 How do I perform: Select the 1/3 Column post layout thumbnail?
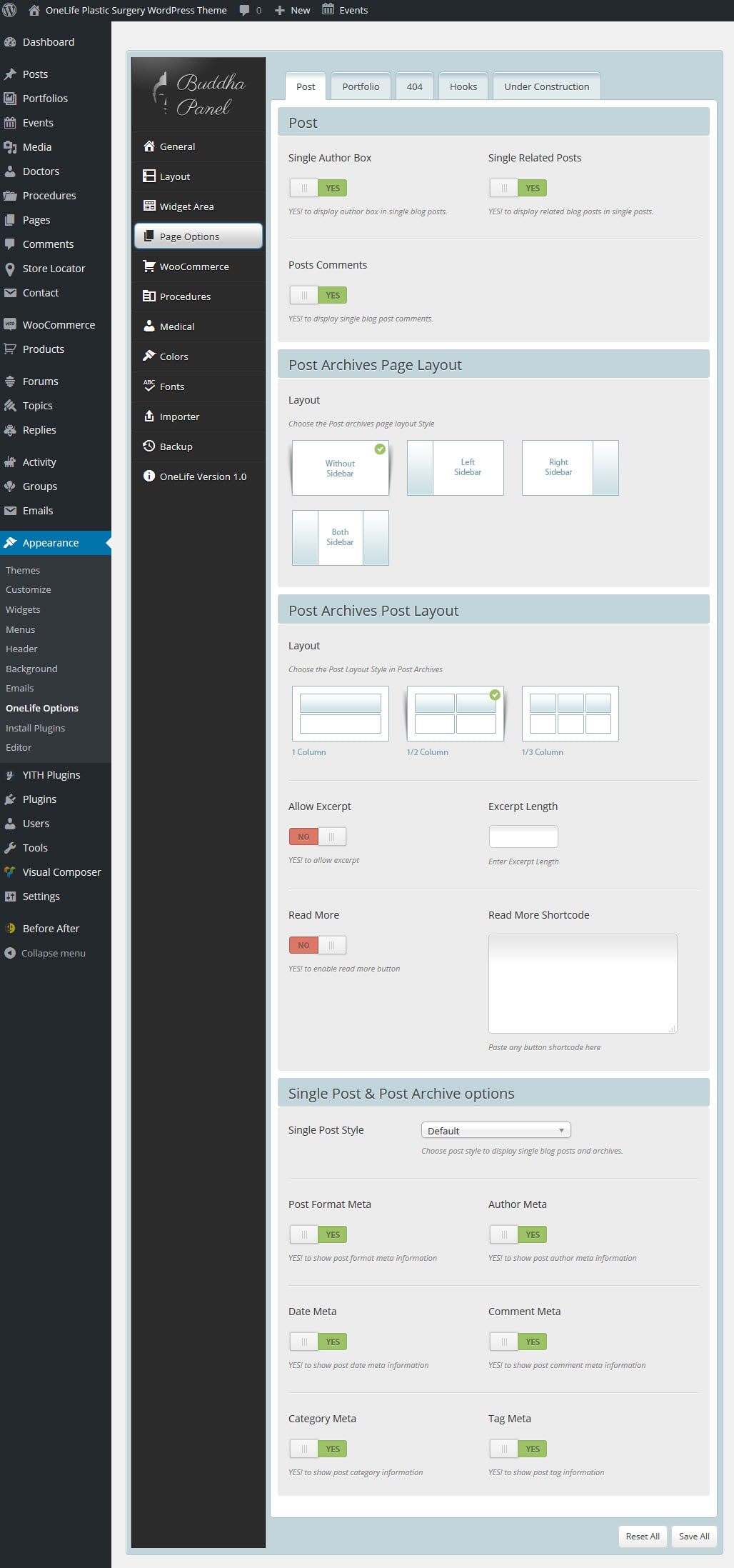click(x=570, y=714)
